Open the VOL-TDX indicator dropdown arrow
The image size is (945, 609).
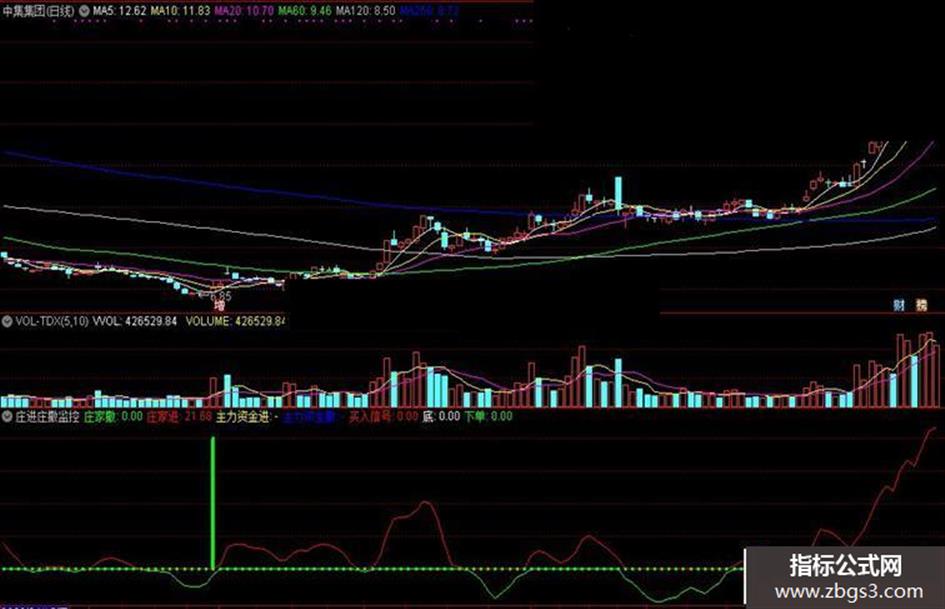click(7, 321)
